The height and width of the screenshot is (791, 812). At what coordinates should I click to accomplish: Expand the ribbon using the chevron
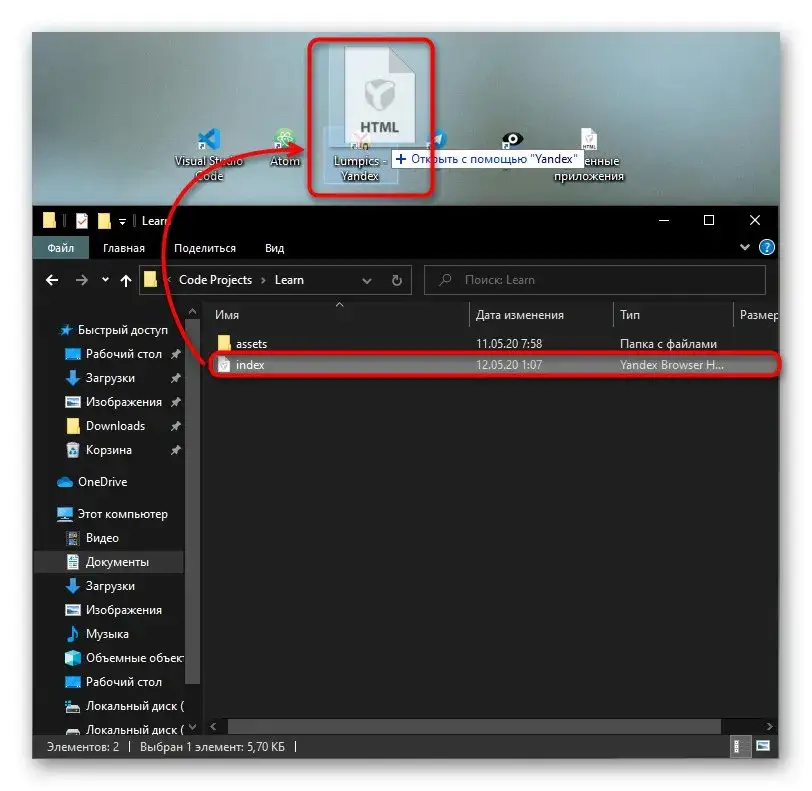tap(744, 247)
